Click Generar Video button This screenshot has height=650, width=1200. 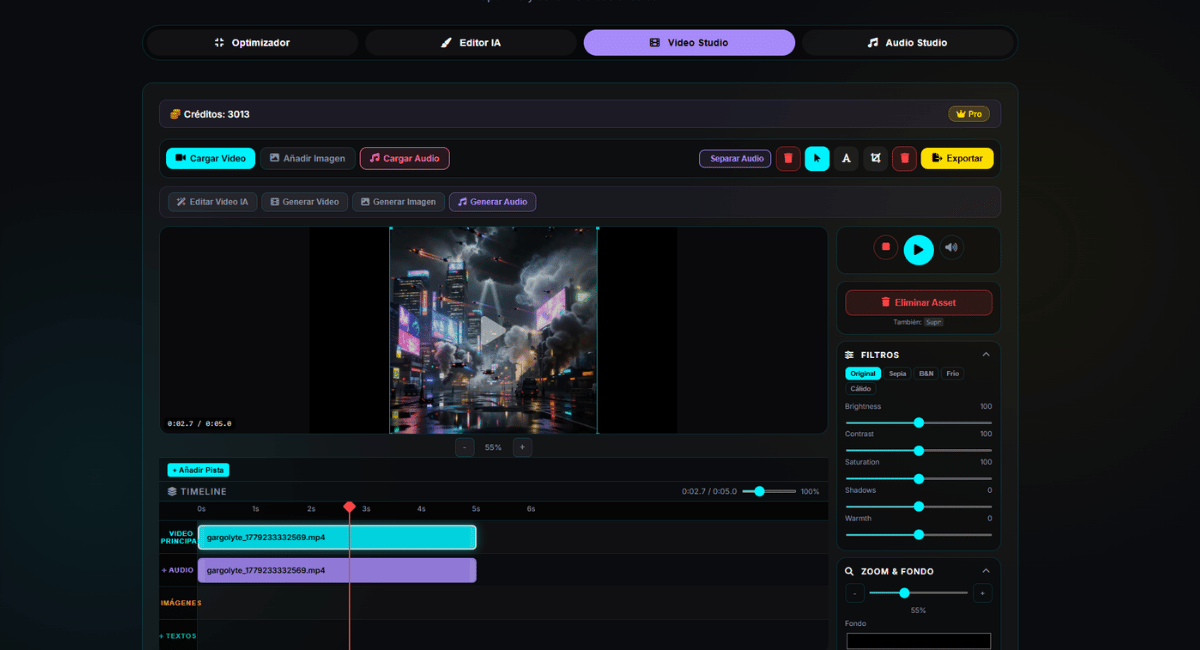pyautogui.click(x=304, y=202)
